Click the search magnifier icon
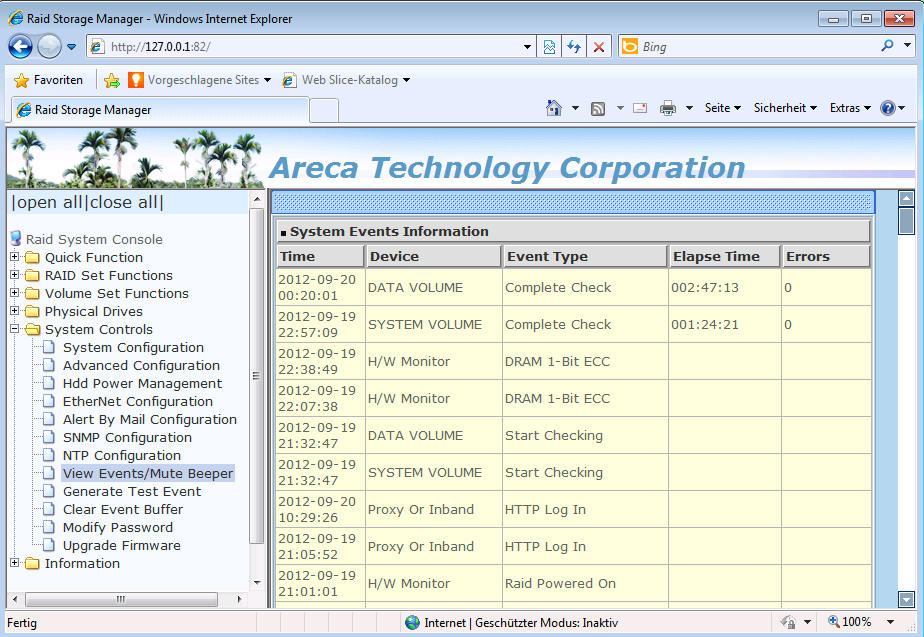This screenshot has height=637, width=924. (x=887, y=46)
